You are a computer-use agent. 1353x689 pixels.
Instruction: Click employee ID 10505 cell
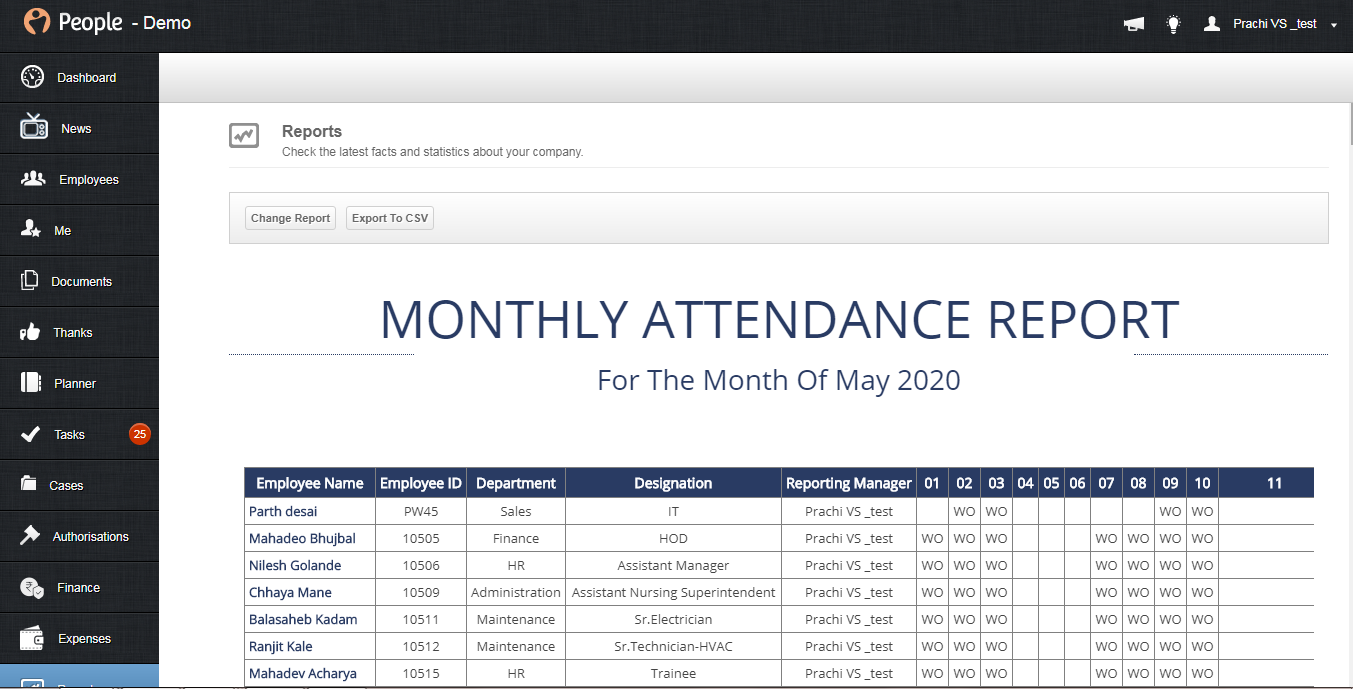pos(421,538)
